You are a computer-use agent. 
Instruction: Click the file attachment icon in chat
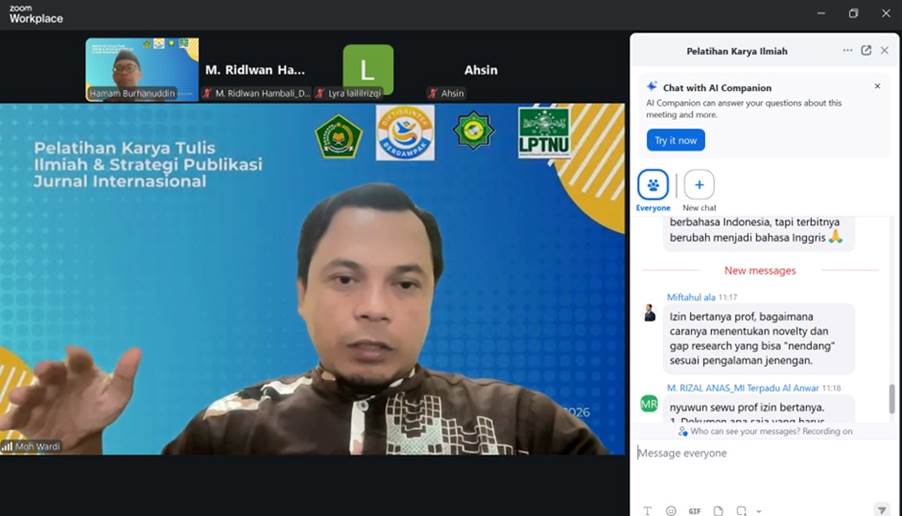tap(718, 511)
